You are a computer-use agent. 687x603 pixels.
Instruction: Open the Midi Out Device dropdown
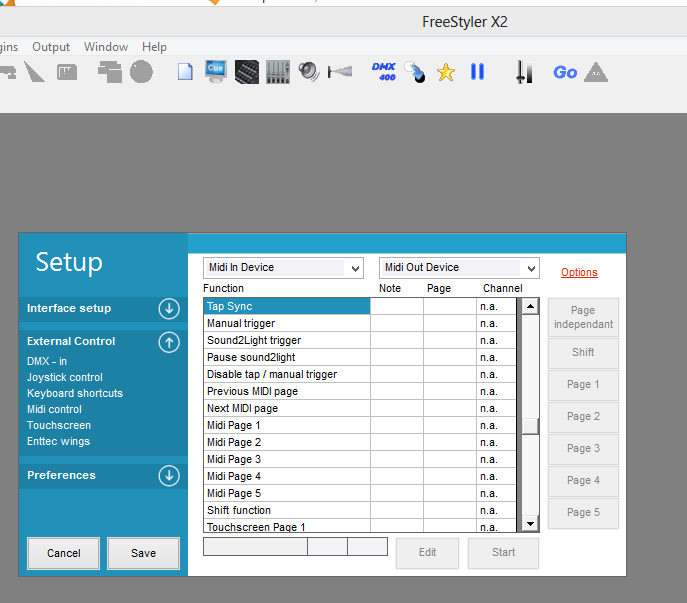click(x=459, y=268)
